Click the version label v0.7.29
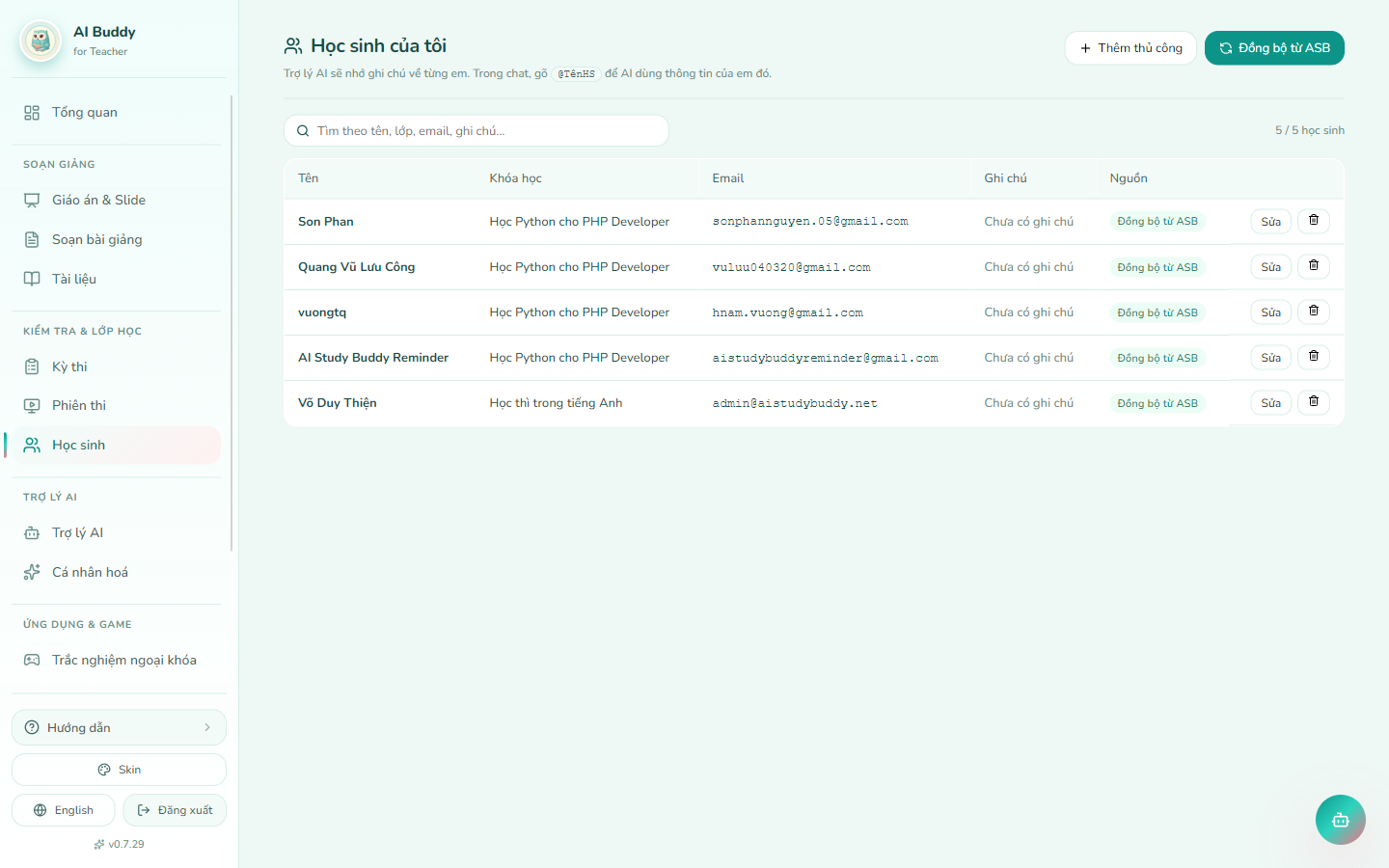 coord(119,844)
